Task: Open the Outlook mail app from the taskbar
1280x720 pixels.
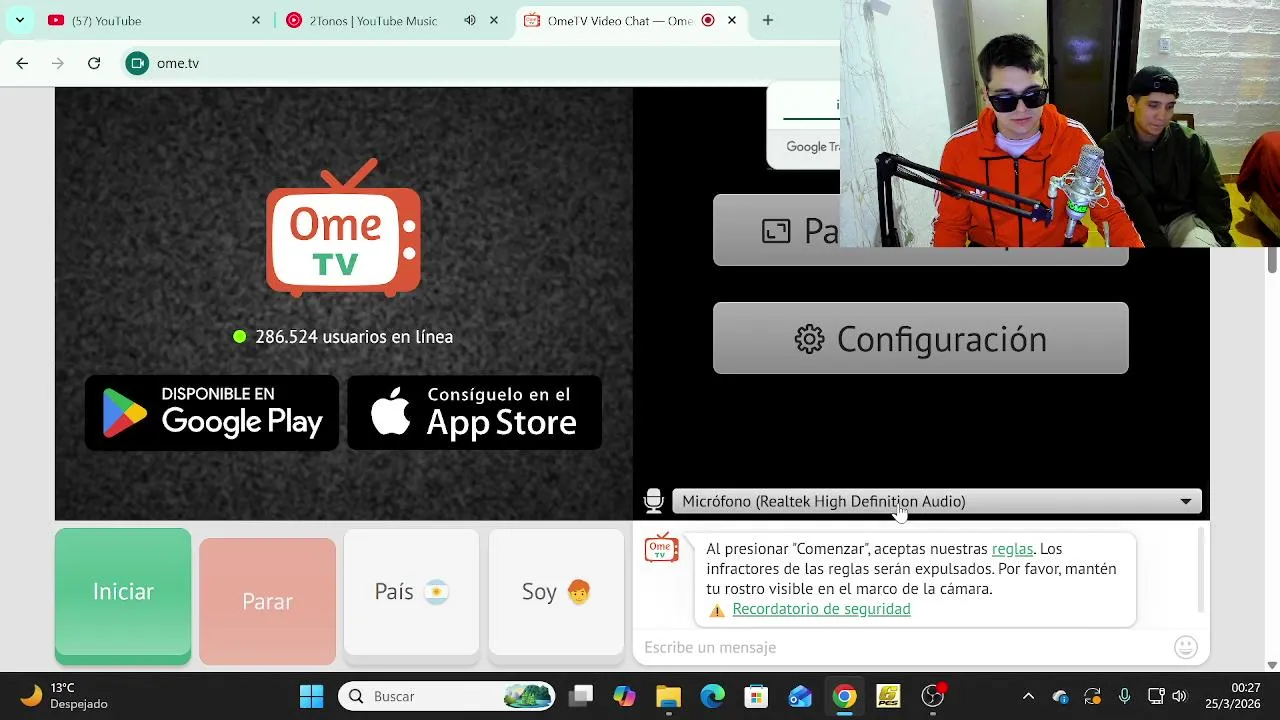Action: [800, 696]
